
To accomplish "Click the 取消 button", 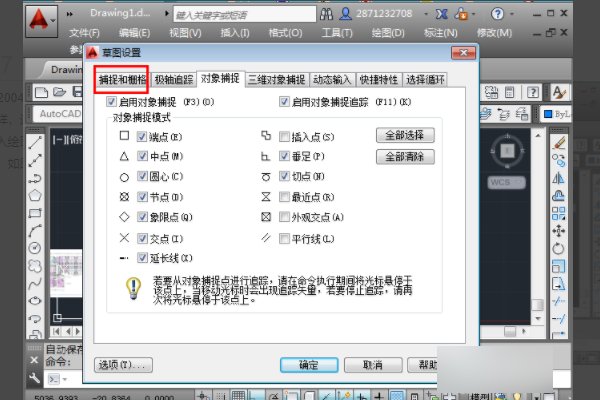I will click(x=373, y=365).
